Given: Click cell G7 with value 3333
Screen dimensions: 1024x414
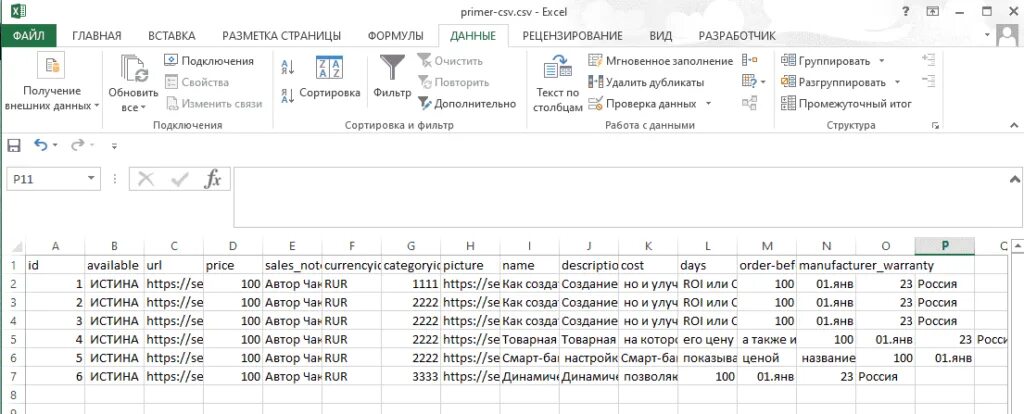Looking at the screenshot, I should pyautogui.click(x=411, y=377).
